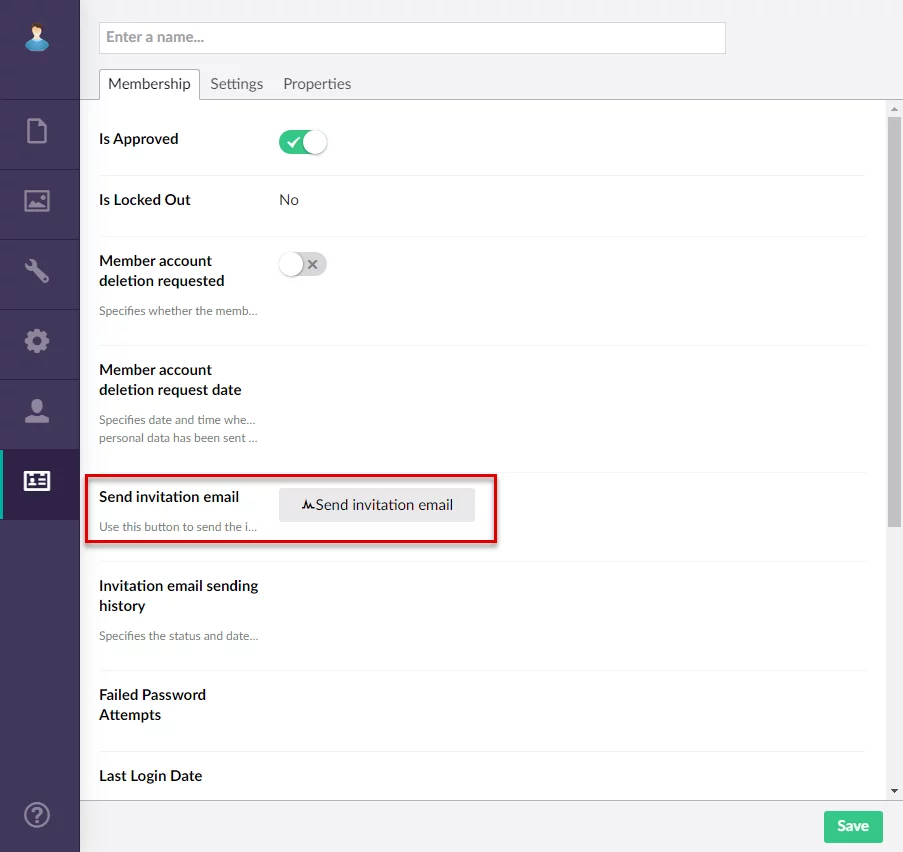Open the Help question mark icon
This screenshot has height=852, width=903.
coord(37,814)
